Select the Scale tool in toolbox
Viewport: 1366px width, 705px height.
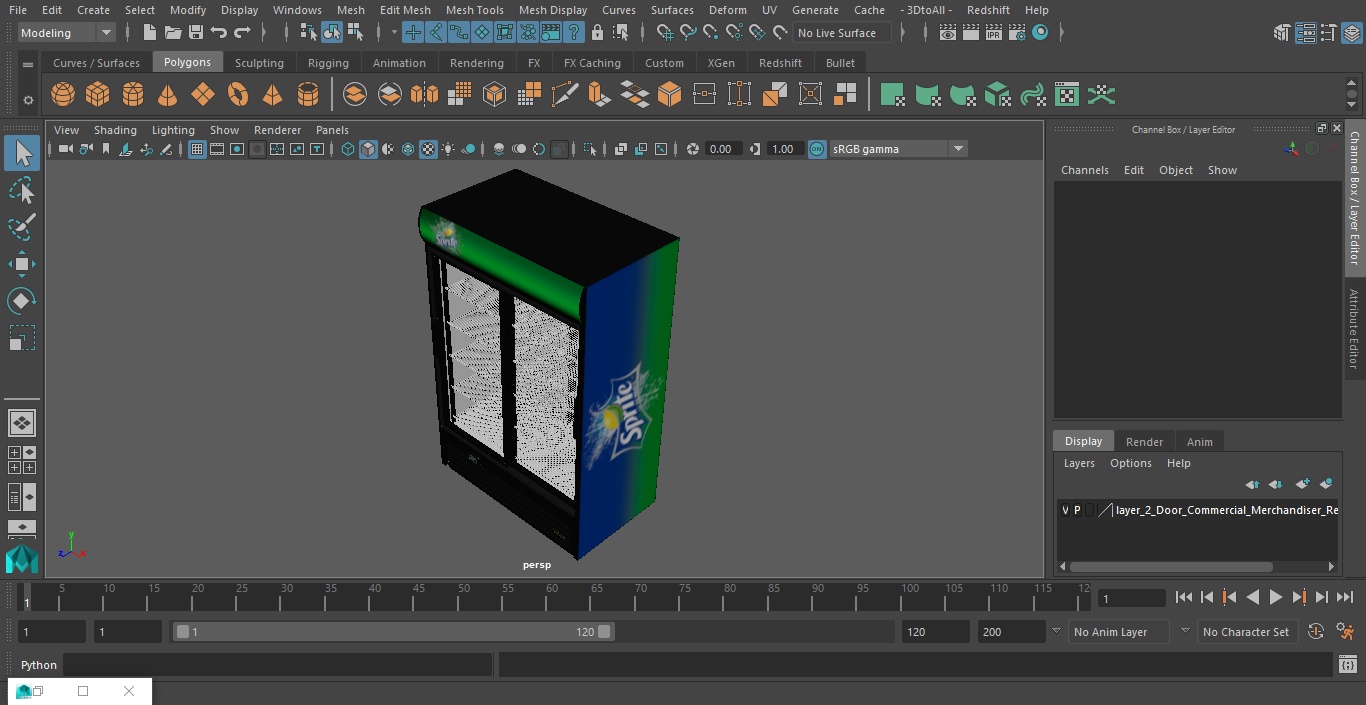21,338
